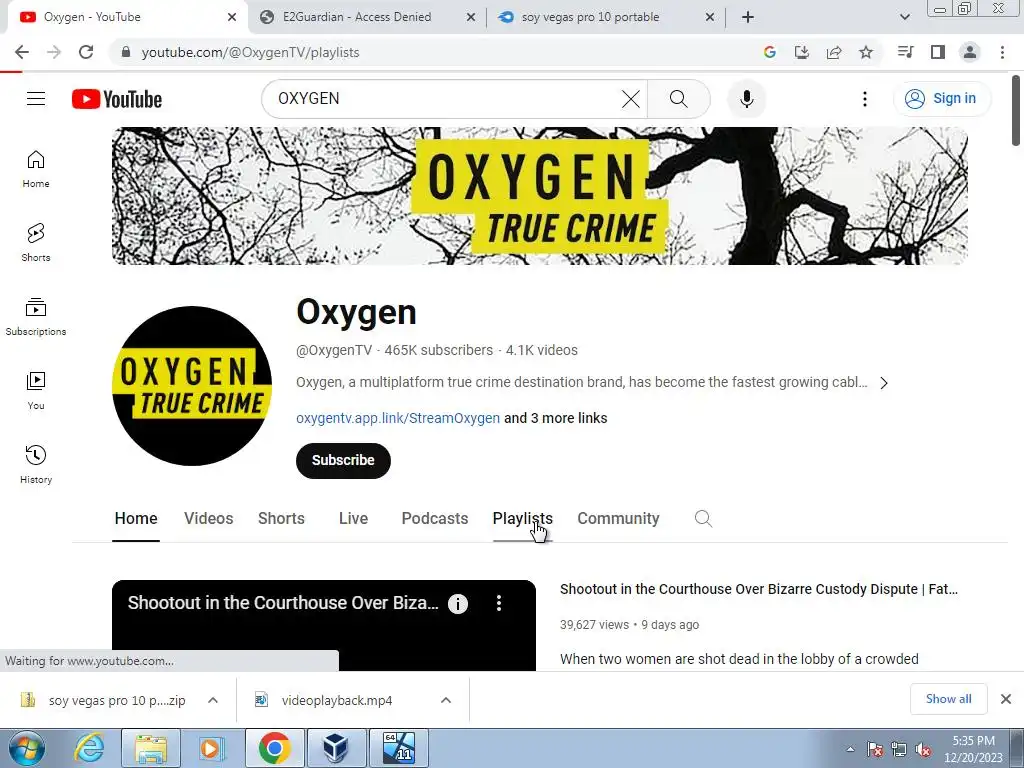View site information lock icon
The width and height of the screenshot is (1024, 768).
point(127,52)
